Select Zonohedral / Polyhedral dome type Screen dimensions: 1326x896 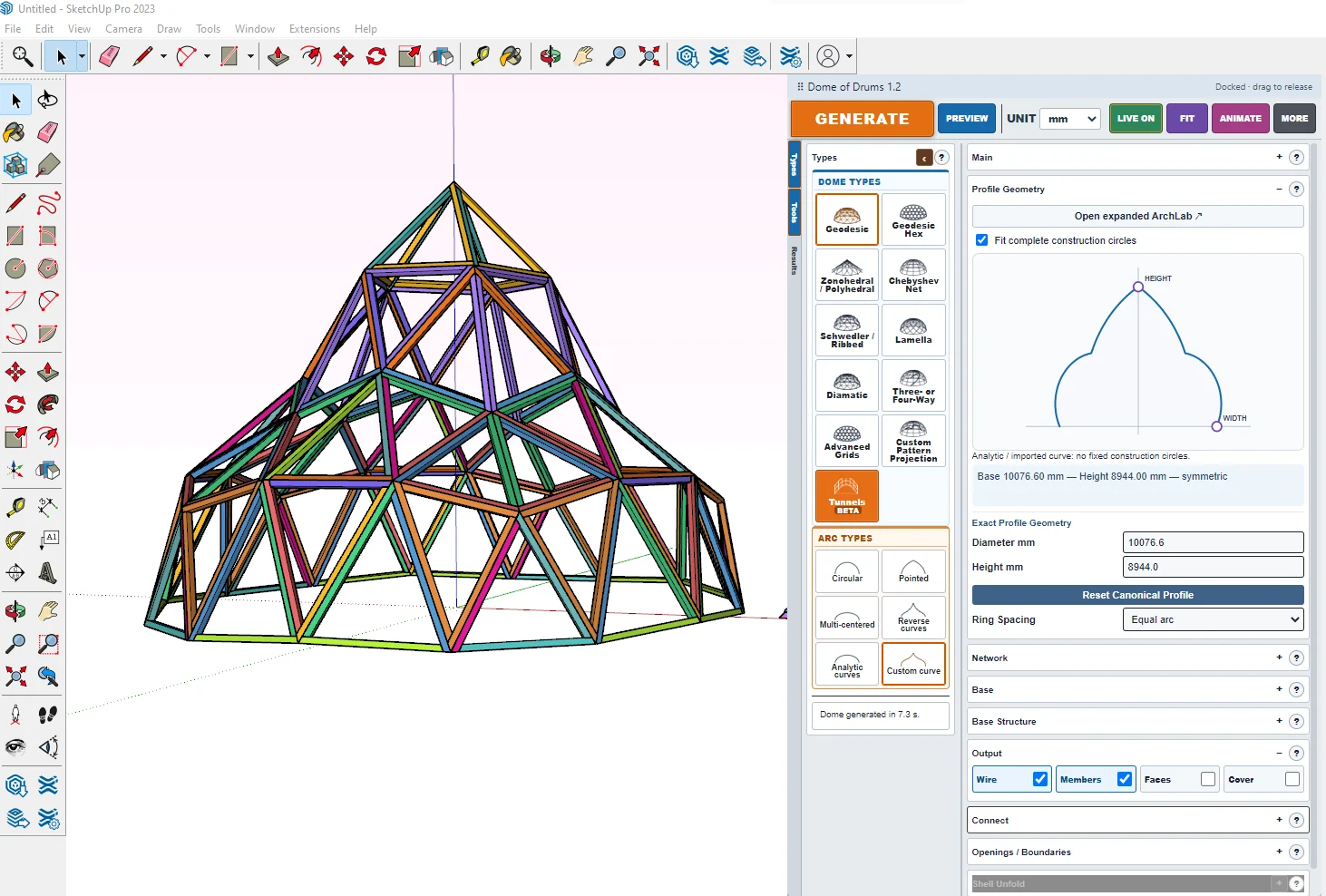coord(847,275)
